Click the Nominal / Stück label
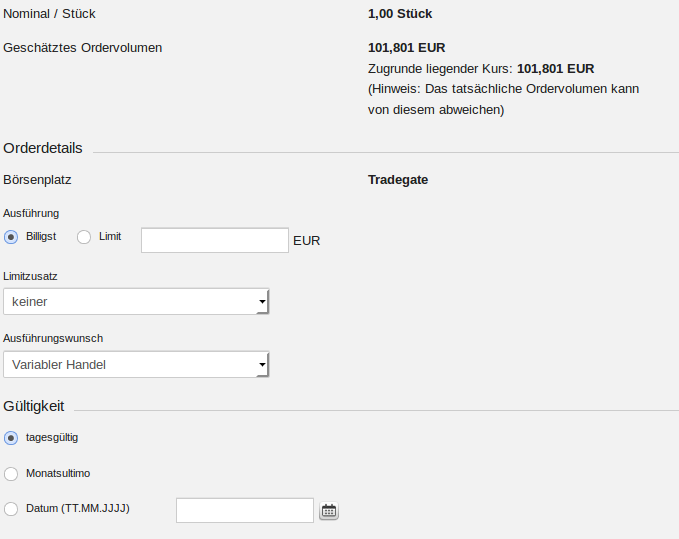 pos(50,14)
